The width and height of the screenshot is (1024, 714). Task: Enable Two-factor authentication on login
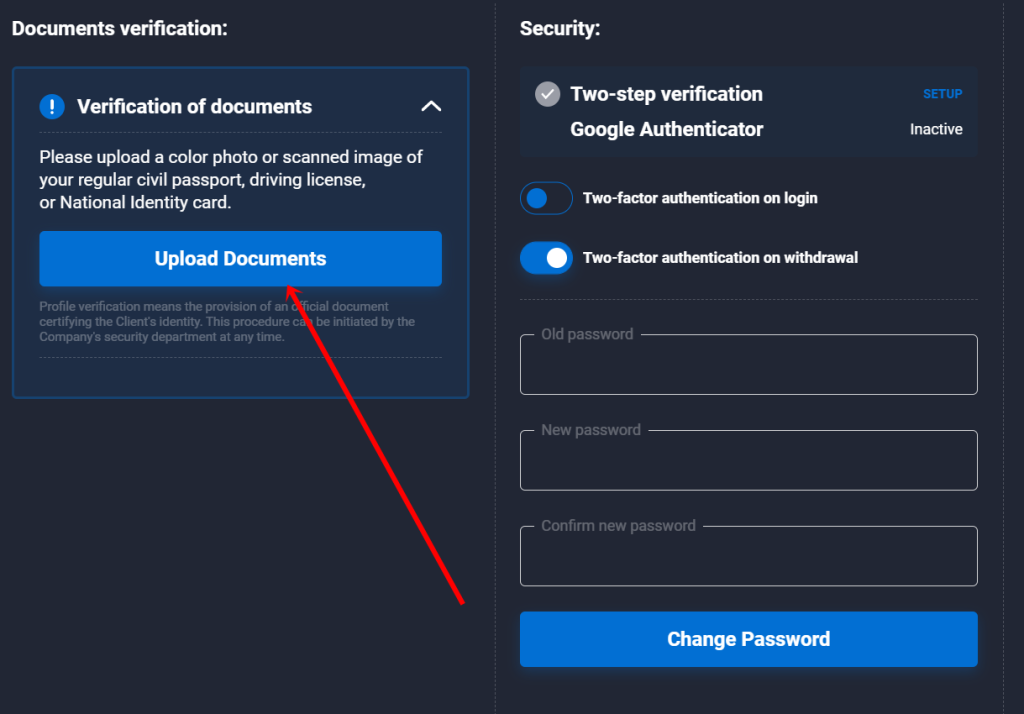pos(545,198)
